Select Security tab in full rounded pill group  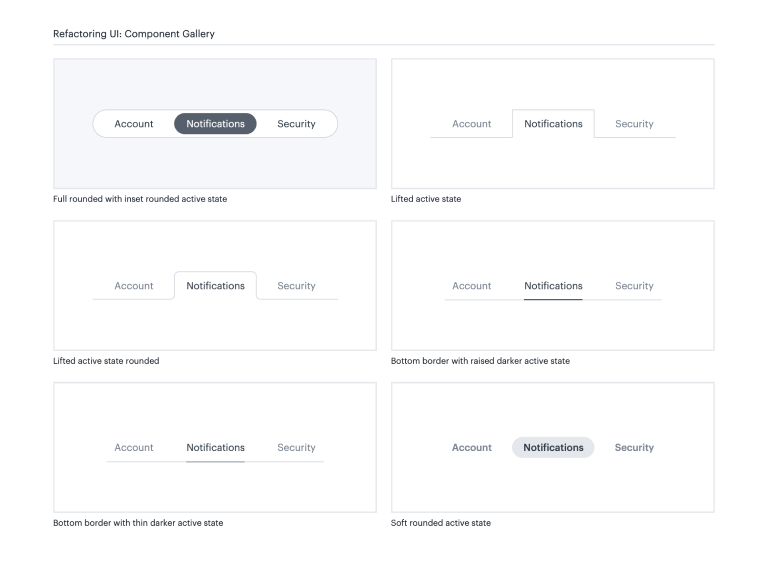click(296, 124)
